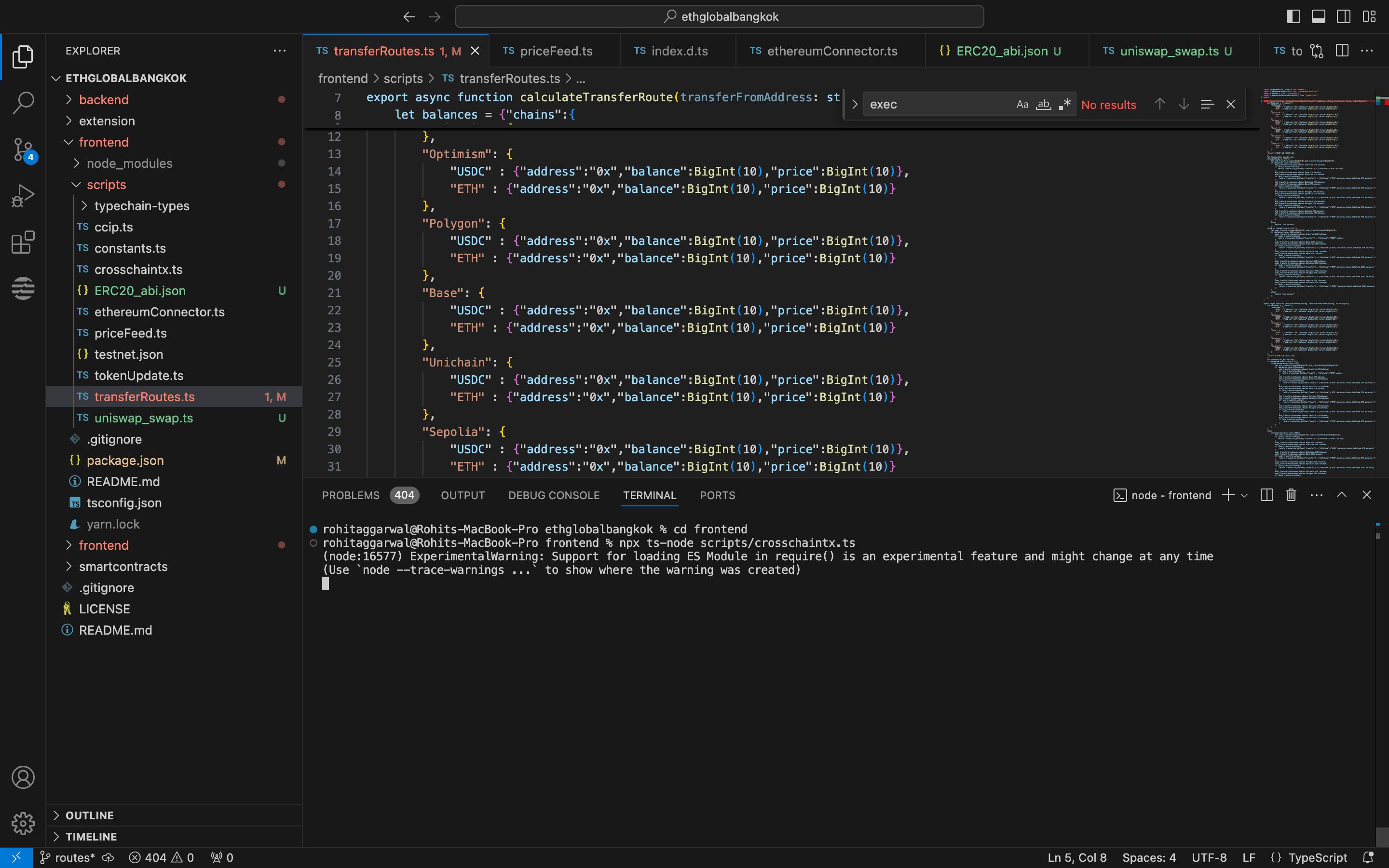Add a new terminal with plus icon
The image size is (1389, 868).
[x=1228, y=495]
